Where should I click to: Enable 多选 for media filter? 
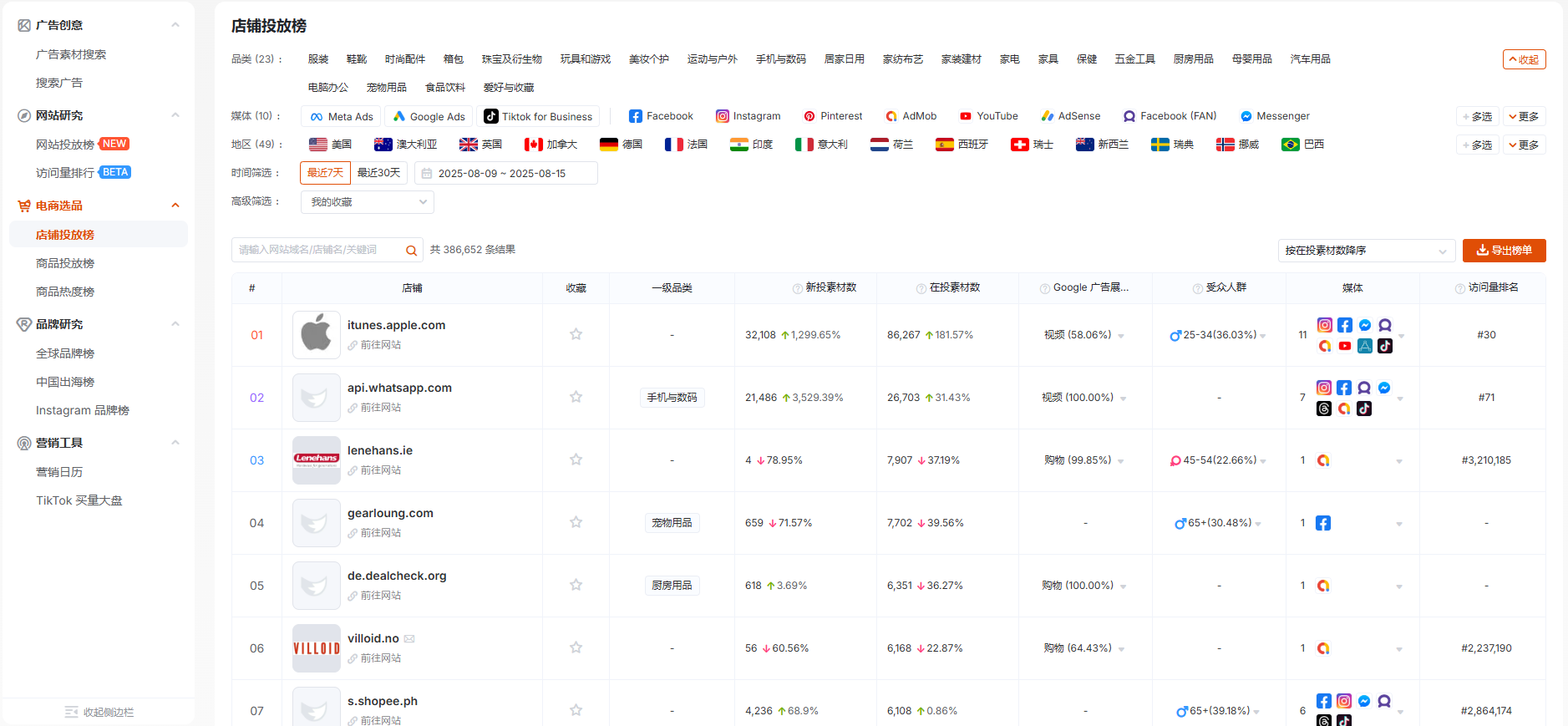click(1477, 116)
